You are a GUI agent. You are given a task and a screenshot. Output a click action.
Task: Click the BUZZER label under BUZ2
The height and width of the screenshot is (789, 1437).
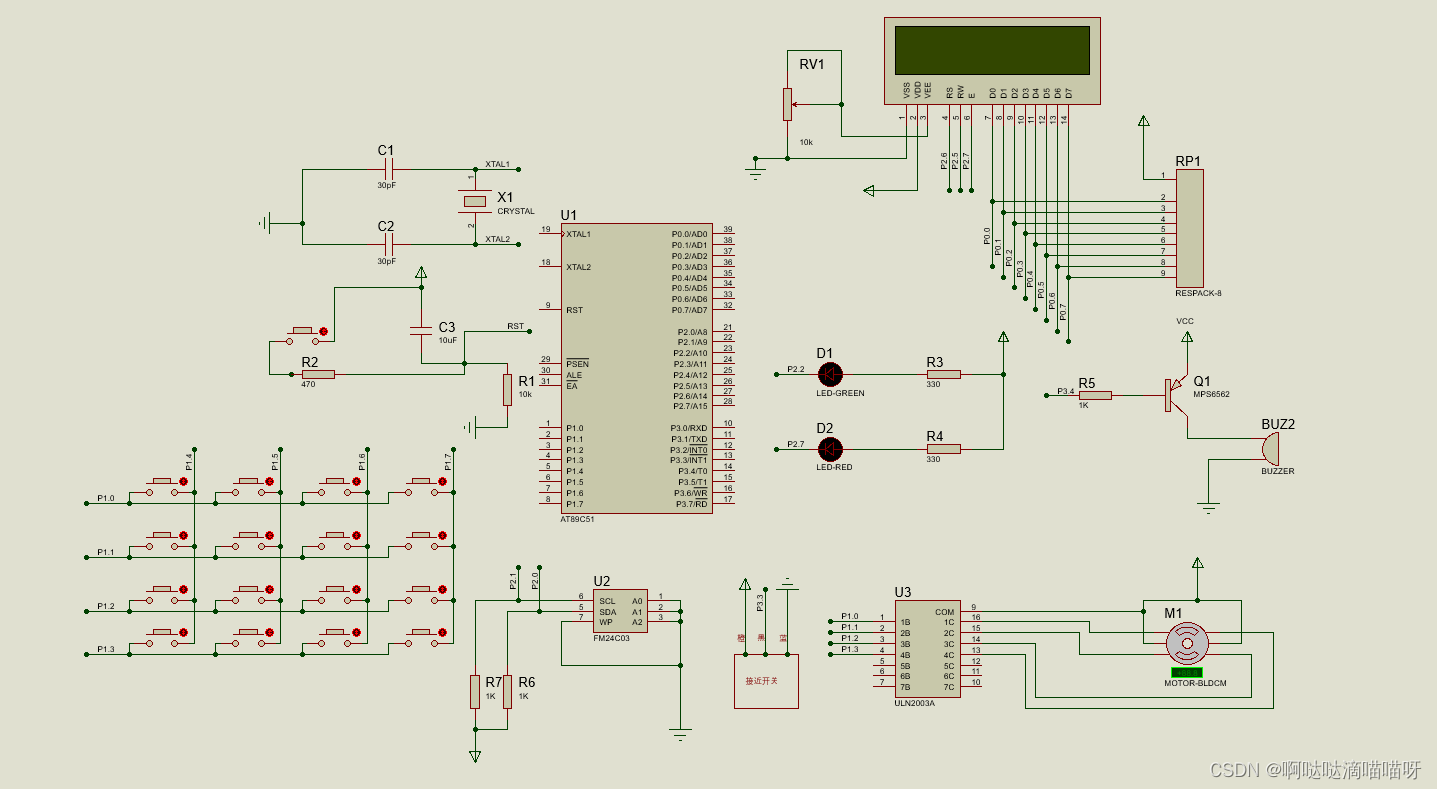point(1277,471)
